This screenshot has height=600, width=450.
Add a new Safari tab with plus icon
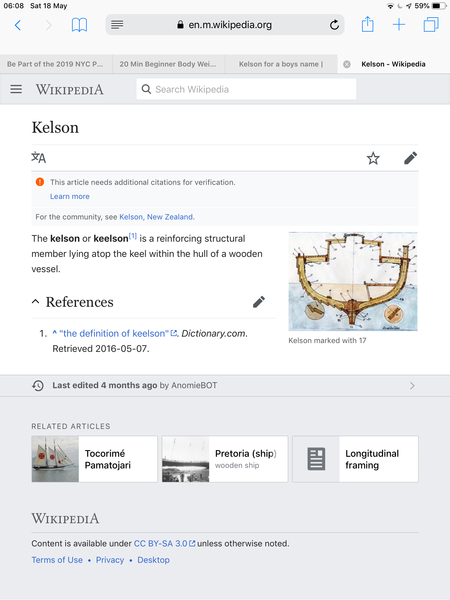399,25
